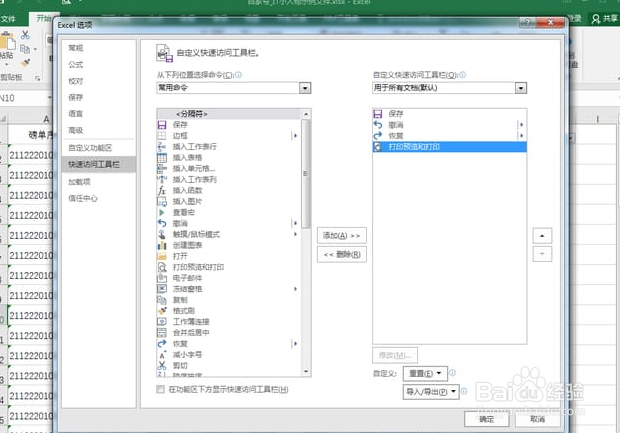Open 用于所有文档(默认) dropdown
The width and height of the screenshot is (620, 433).
[521, 88]
